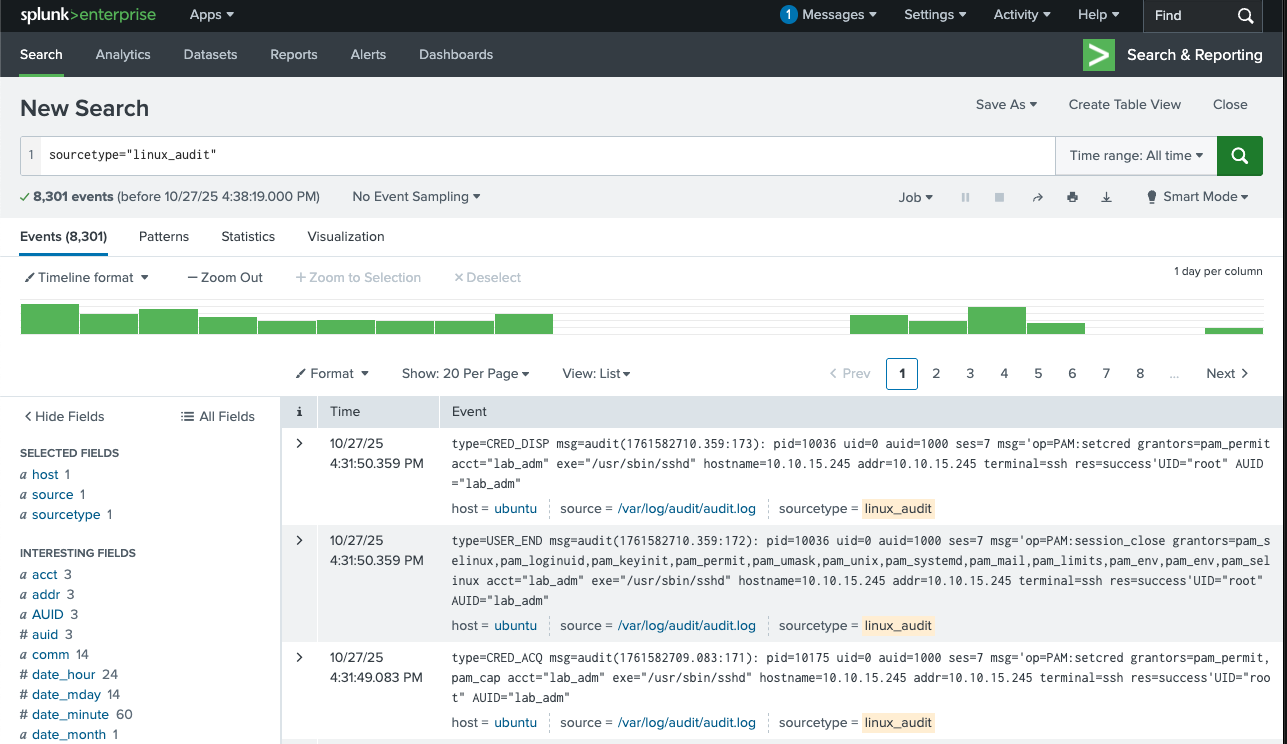Click the print results icon
The height and width of the screenshot is (744, 1287).
click(1072, 198)
